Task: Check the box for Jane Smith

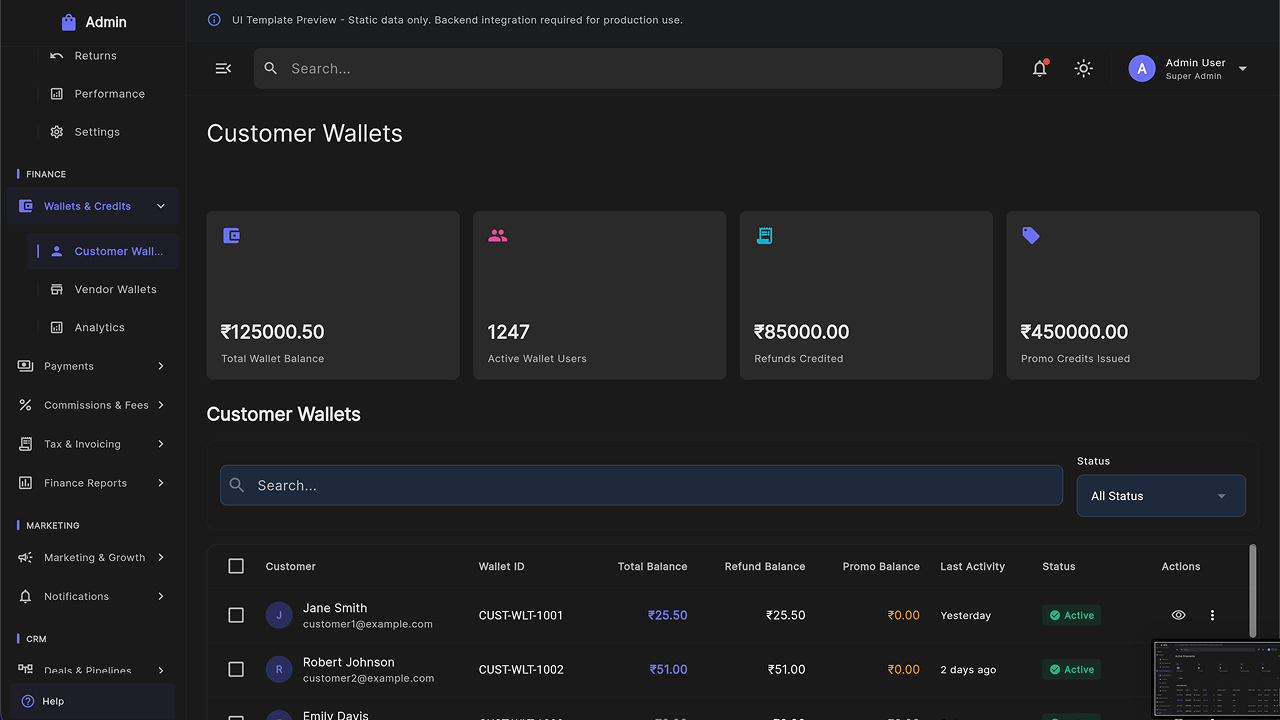Action: 236,615
